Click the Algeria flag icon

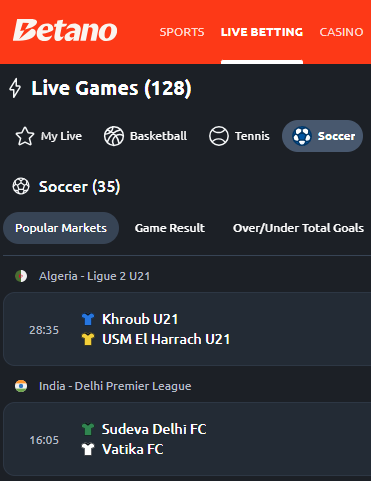click(21, 276)
